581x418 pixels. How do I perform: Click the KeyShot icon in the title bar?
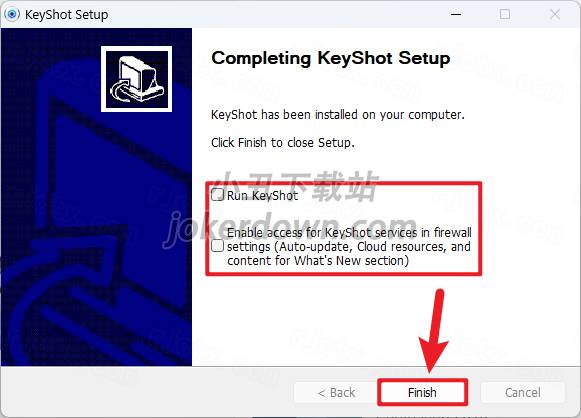[x=12, y=14]
